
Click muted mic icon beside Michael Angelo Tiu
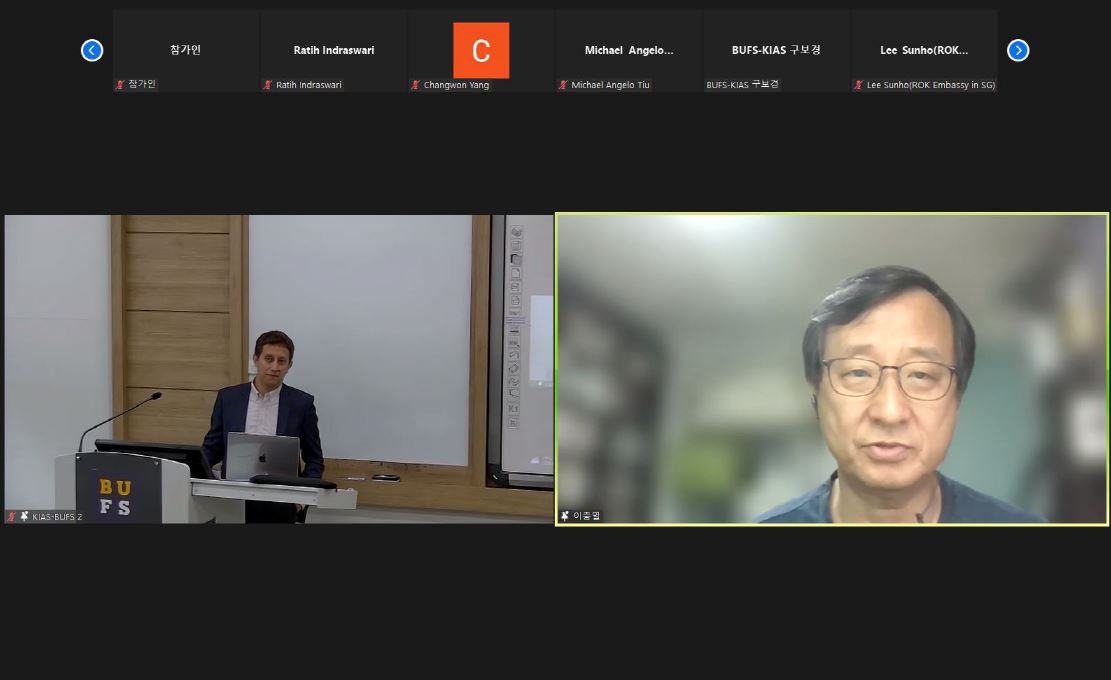[x=563, y=85]
